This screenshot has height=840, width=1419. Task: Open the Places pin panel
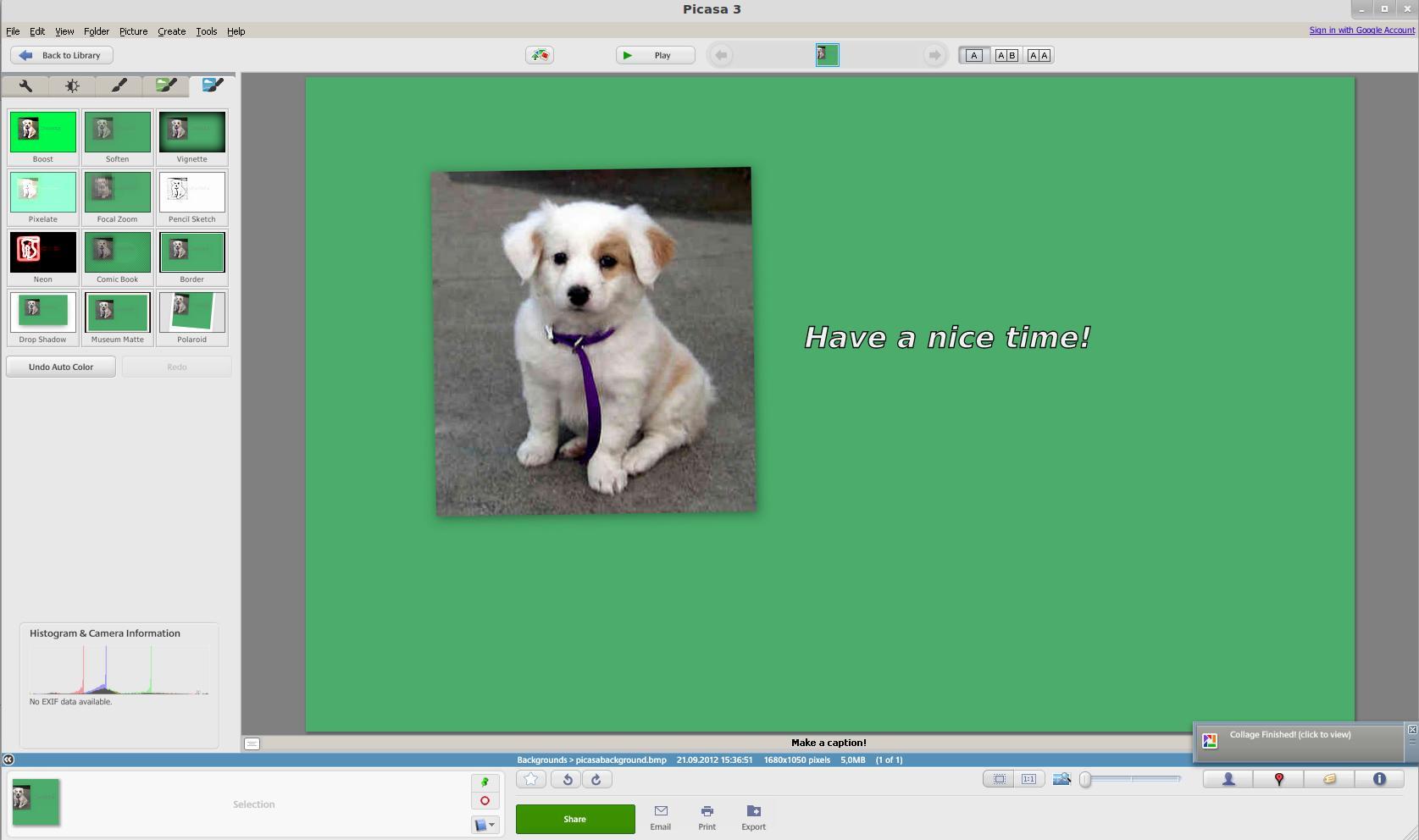(1278, 779)
